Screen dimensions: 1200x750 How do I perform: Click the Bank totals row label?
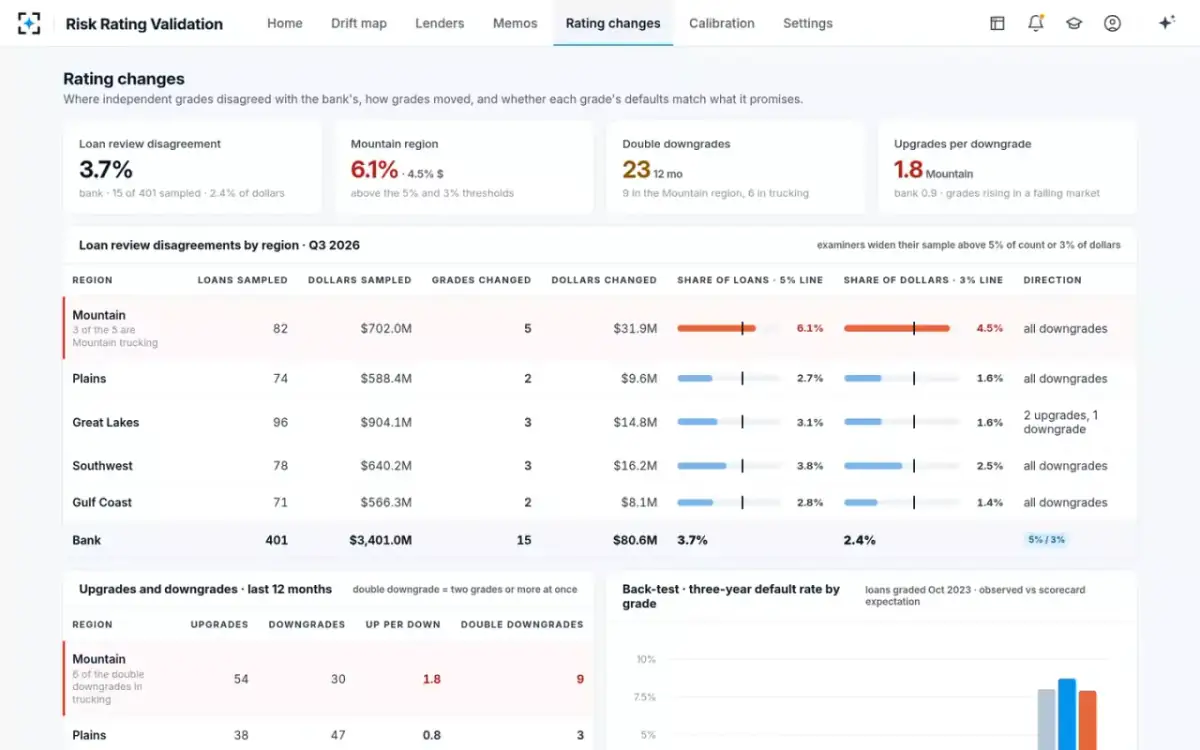87,540
